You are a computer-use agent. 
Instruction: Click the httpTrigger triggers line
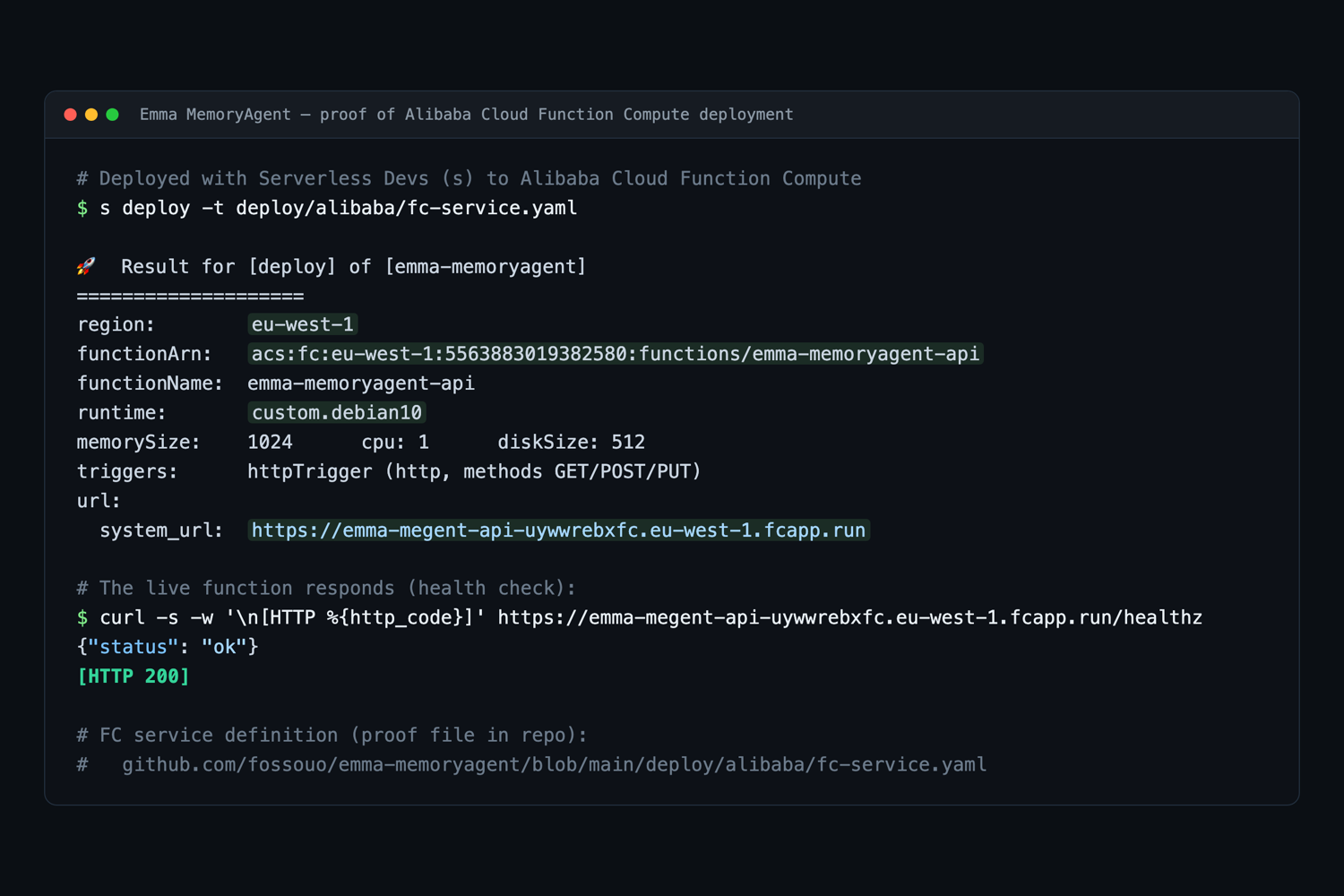(x=474, y=472)
